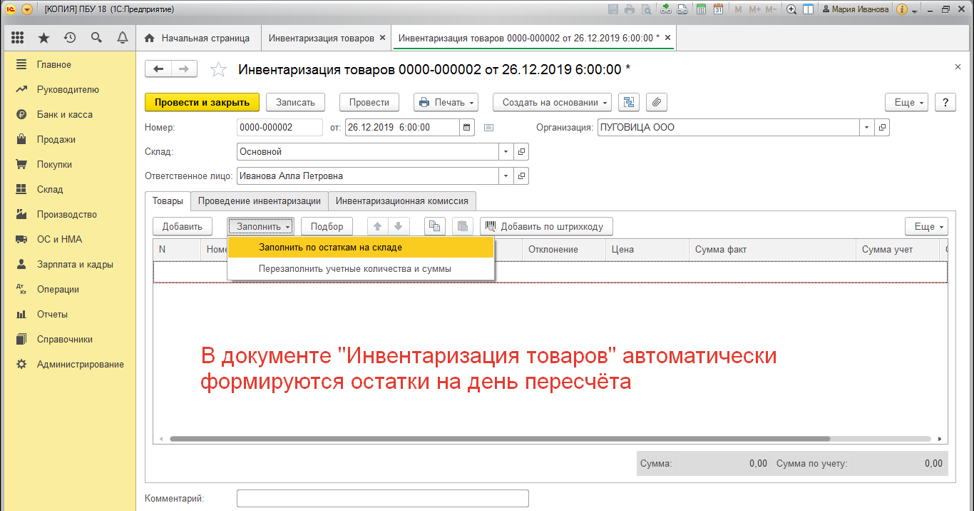Select Перезаполнить учетные количества и суммы
Viewport: 974px width, 511px height.
[x=354, y=269]
